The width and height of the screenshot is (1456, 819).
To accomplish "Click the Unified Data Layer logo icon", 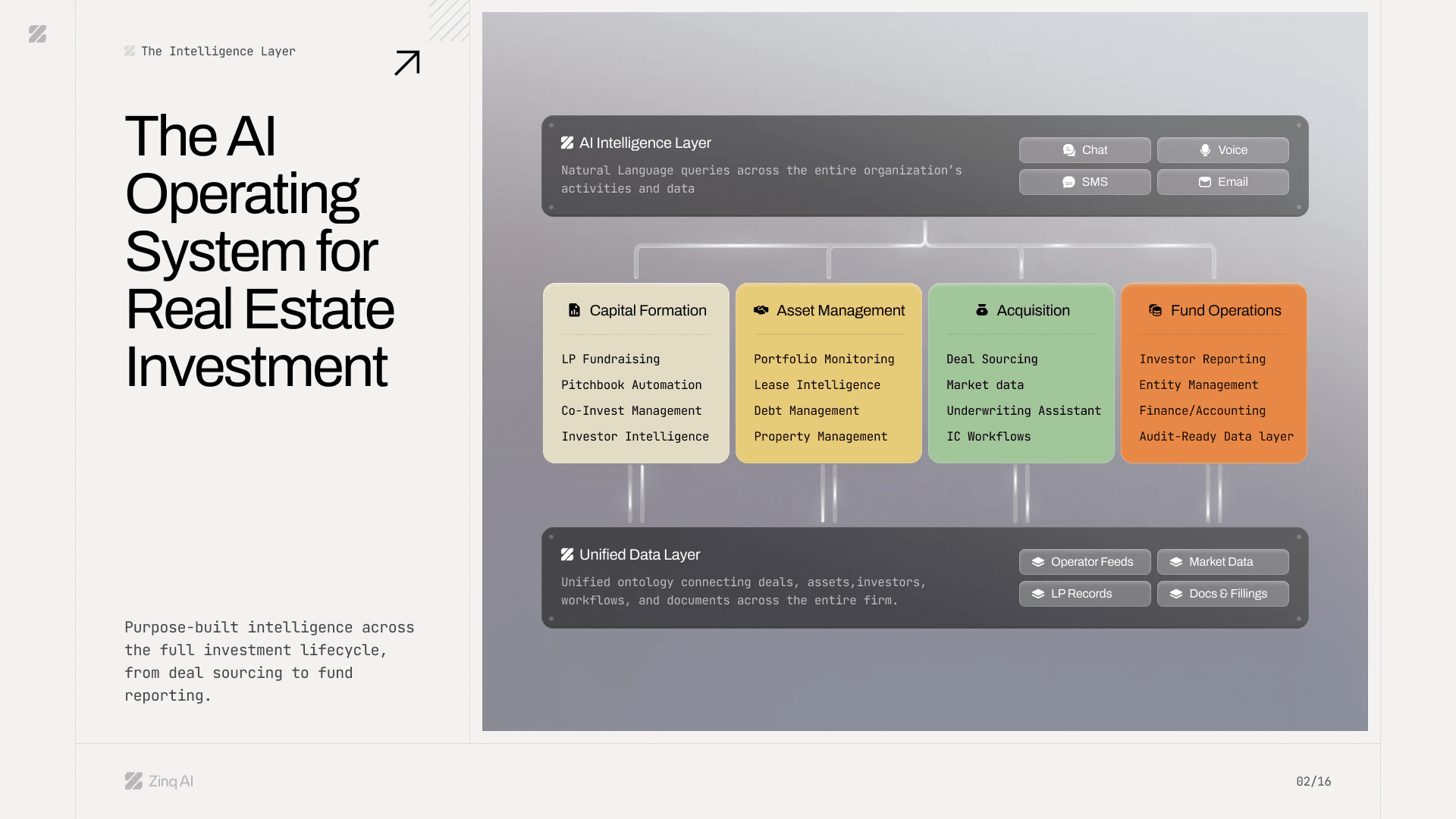I will click(x=567, y=554).
